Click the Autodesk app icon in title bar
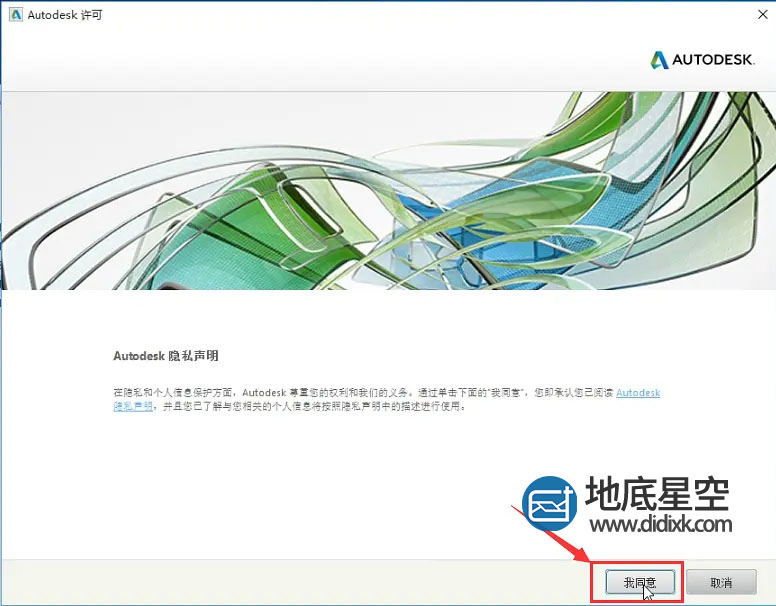The image size is (776, 606). pos(16,15)
